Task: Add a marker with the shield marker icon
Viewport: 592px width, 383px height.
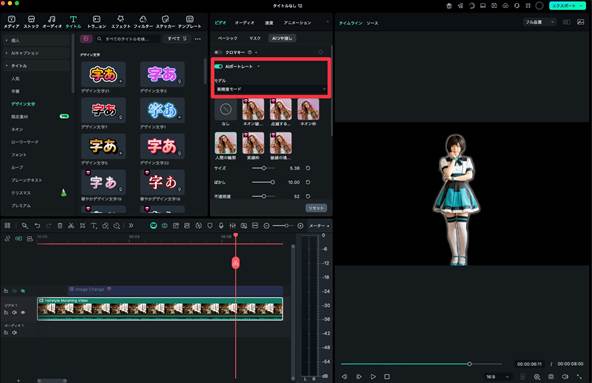Action: (210, 225)
